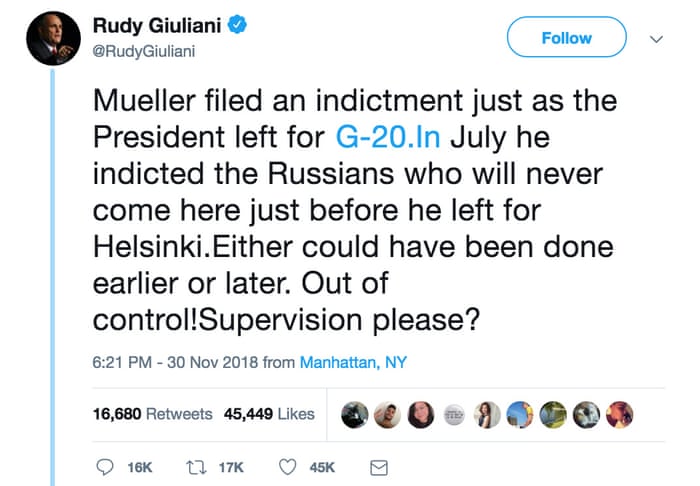Like the tweet with the heart icon
The image size is (700, 486).
pyautogui.click(x=288, y=467)
